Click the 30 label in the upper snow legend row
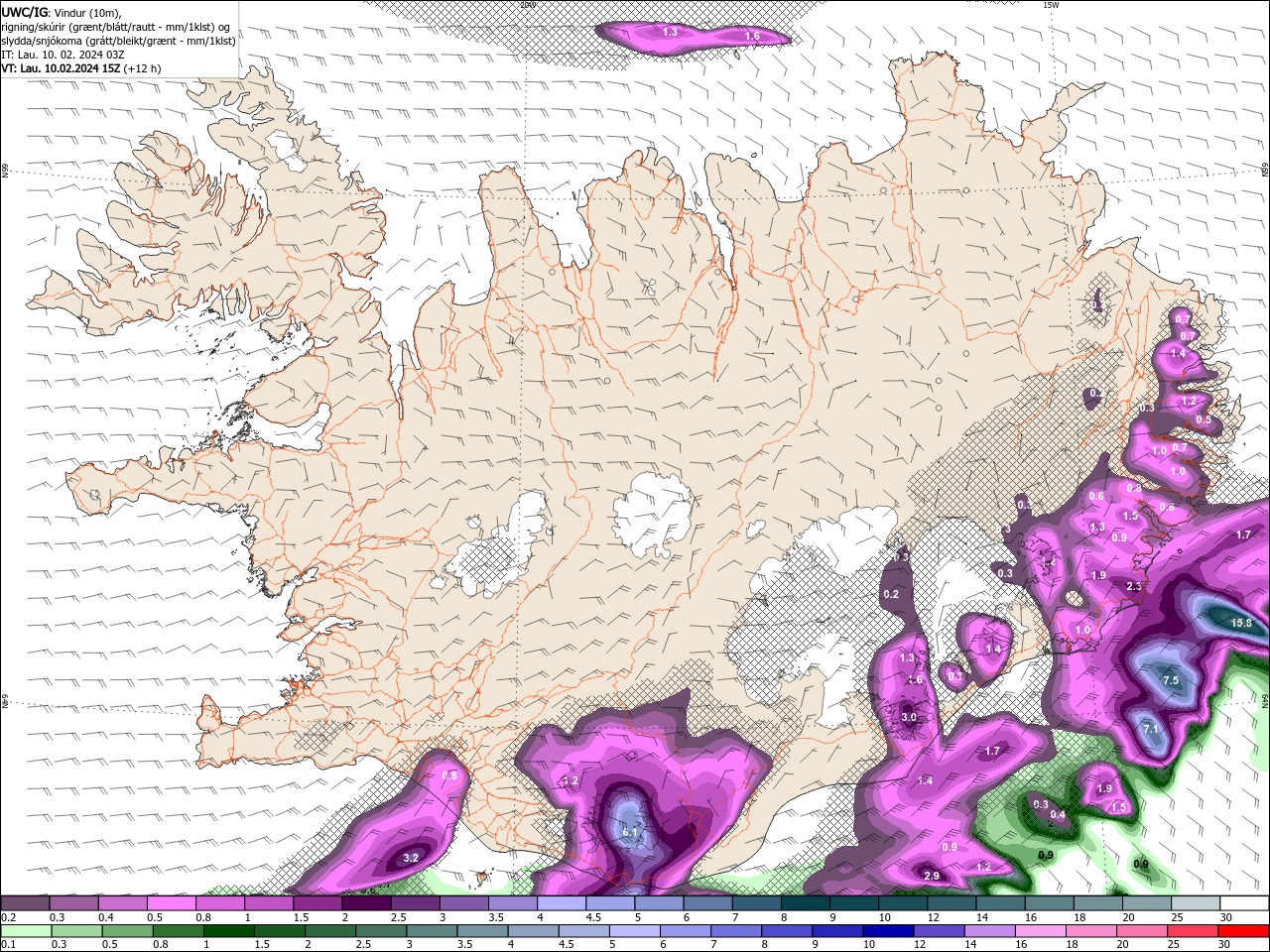The height and width of the screenshot is (952, 1270). [x=1226, y=917]
